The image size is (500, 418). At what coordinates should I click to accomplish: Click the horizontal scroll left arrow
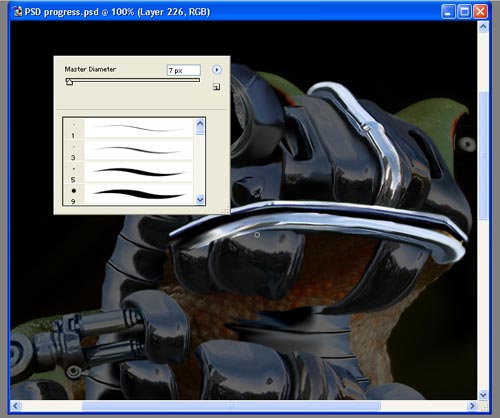tap(16, 406)
